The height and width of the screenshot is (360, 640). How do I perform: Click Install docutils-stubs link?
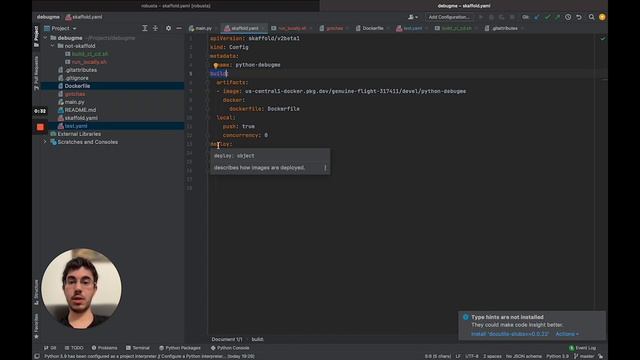tap(510, 334)
